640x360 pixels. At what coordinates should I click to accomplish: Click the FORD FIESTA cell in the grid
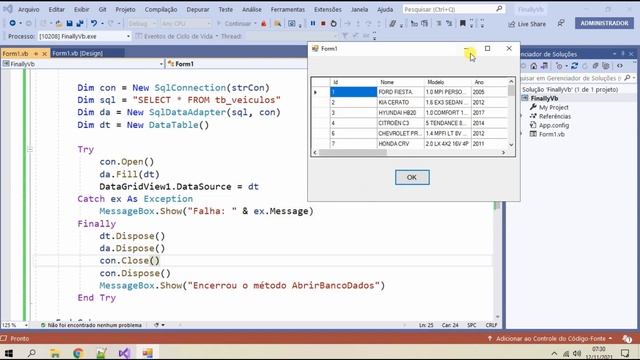[x=401, y=92]
